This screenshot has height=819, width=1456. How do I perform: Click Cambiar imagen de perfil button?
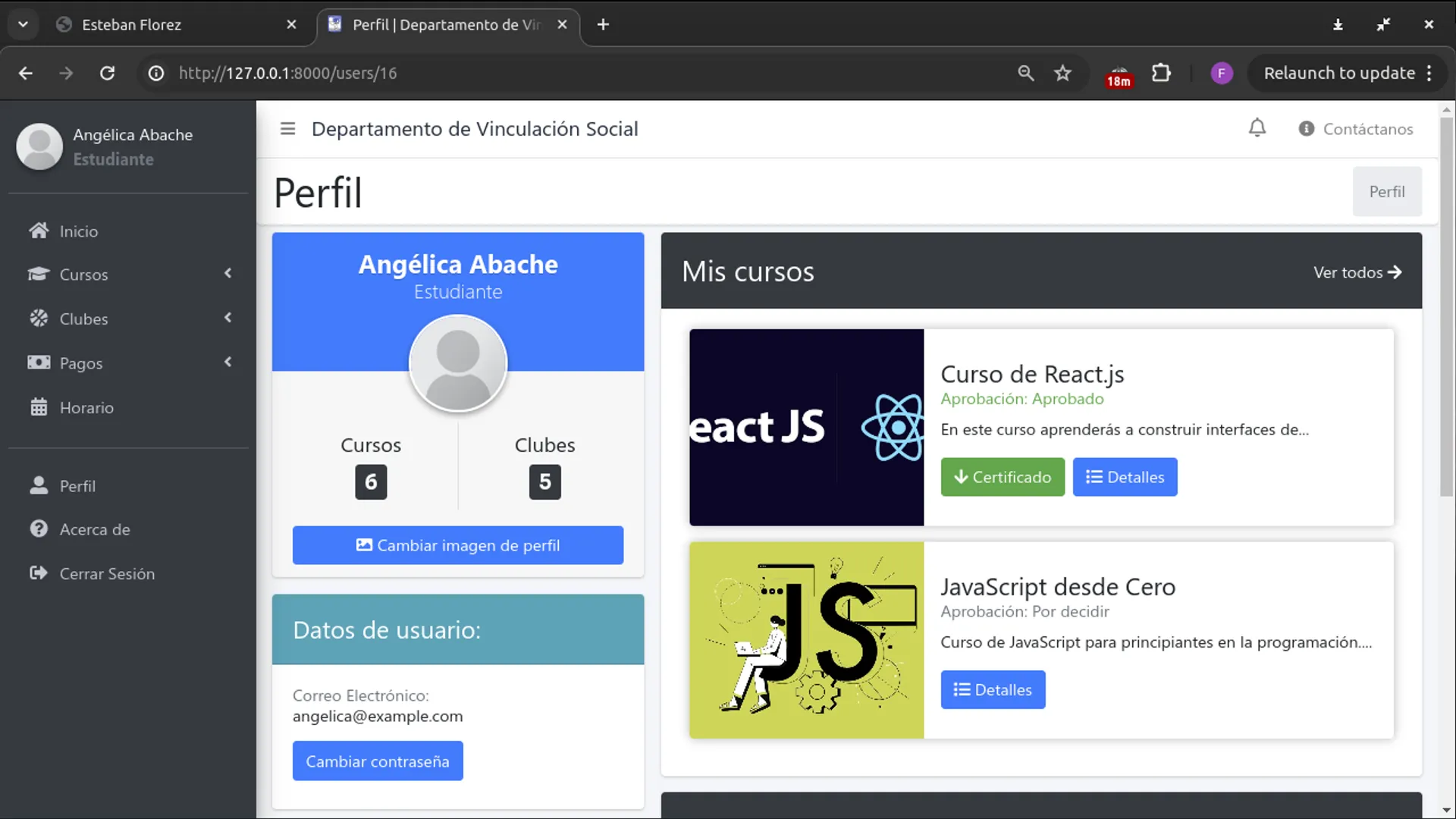(x=458, y=545)
